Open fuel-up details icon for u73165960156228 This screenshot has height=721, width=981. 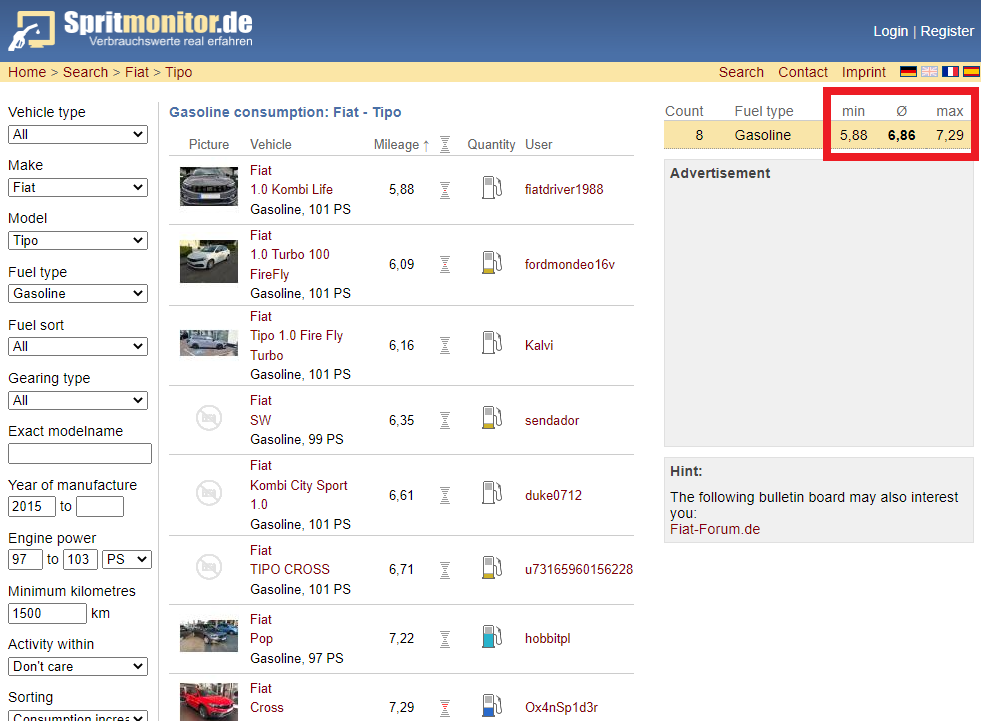[x=492, y=568]
